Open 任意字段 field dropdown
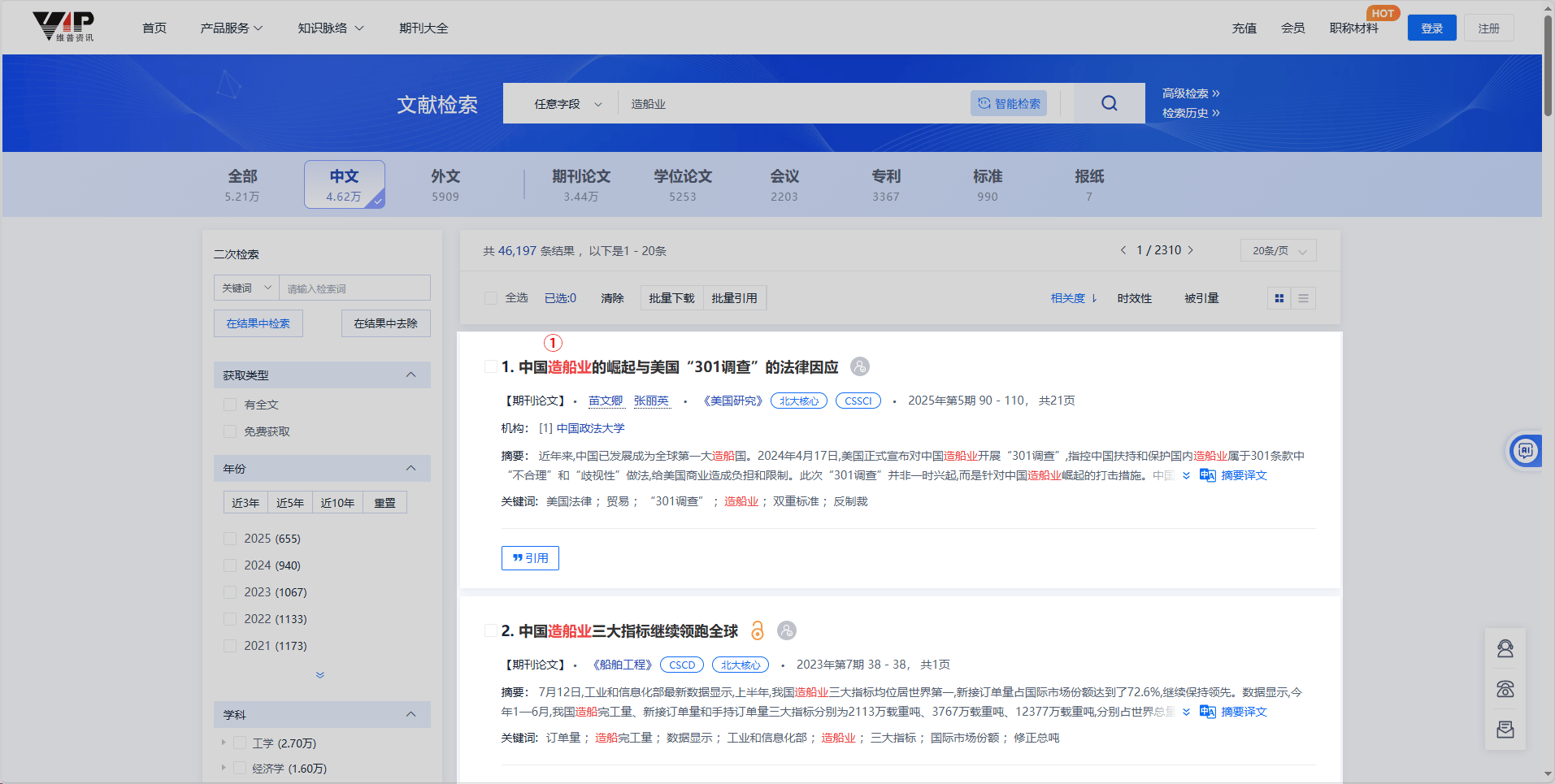1555x784 pixels. click(x=567, y=104)
